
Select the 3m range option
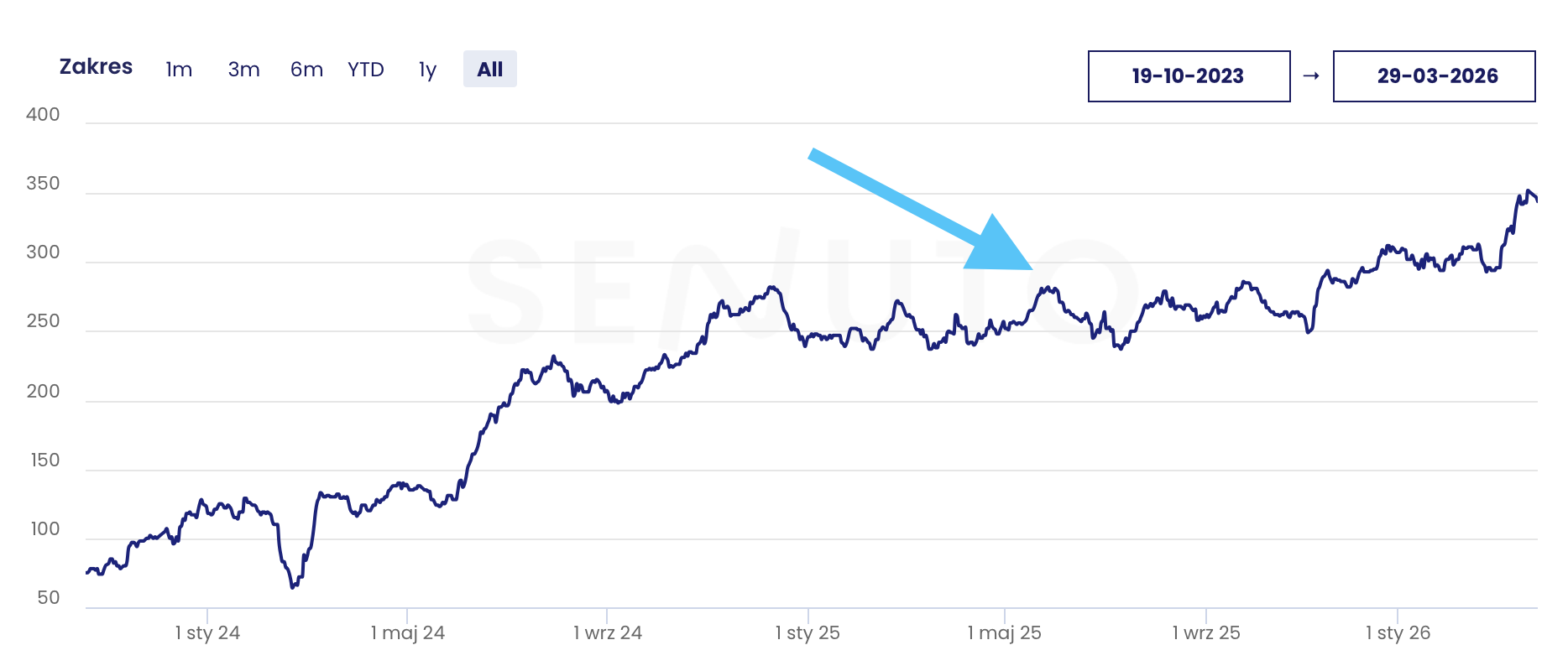click(x=243, y=70)
